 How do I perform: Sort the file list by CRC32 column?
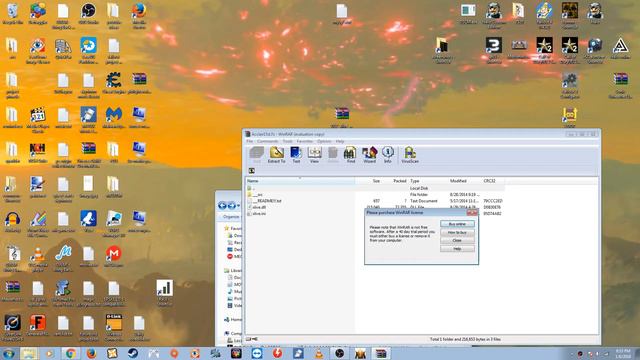[x=493, y=181]
